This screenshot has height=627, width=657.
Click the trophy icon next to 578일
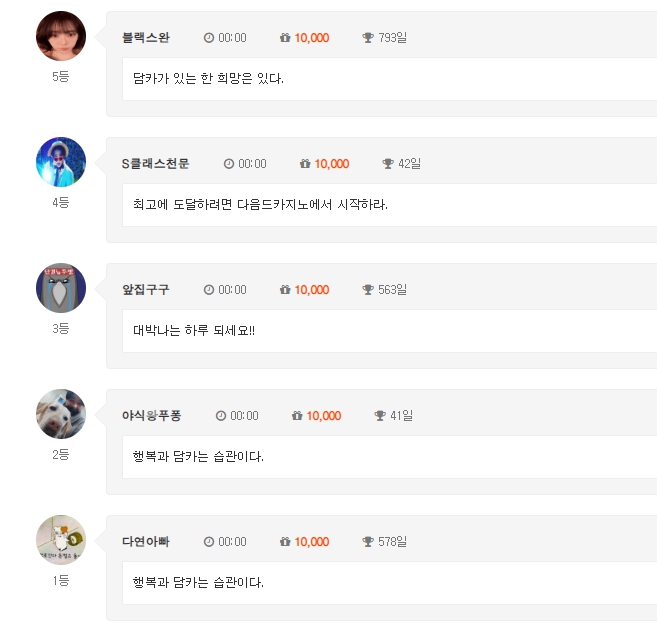(368, 542)
